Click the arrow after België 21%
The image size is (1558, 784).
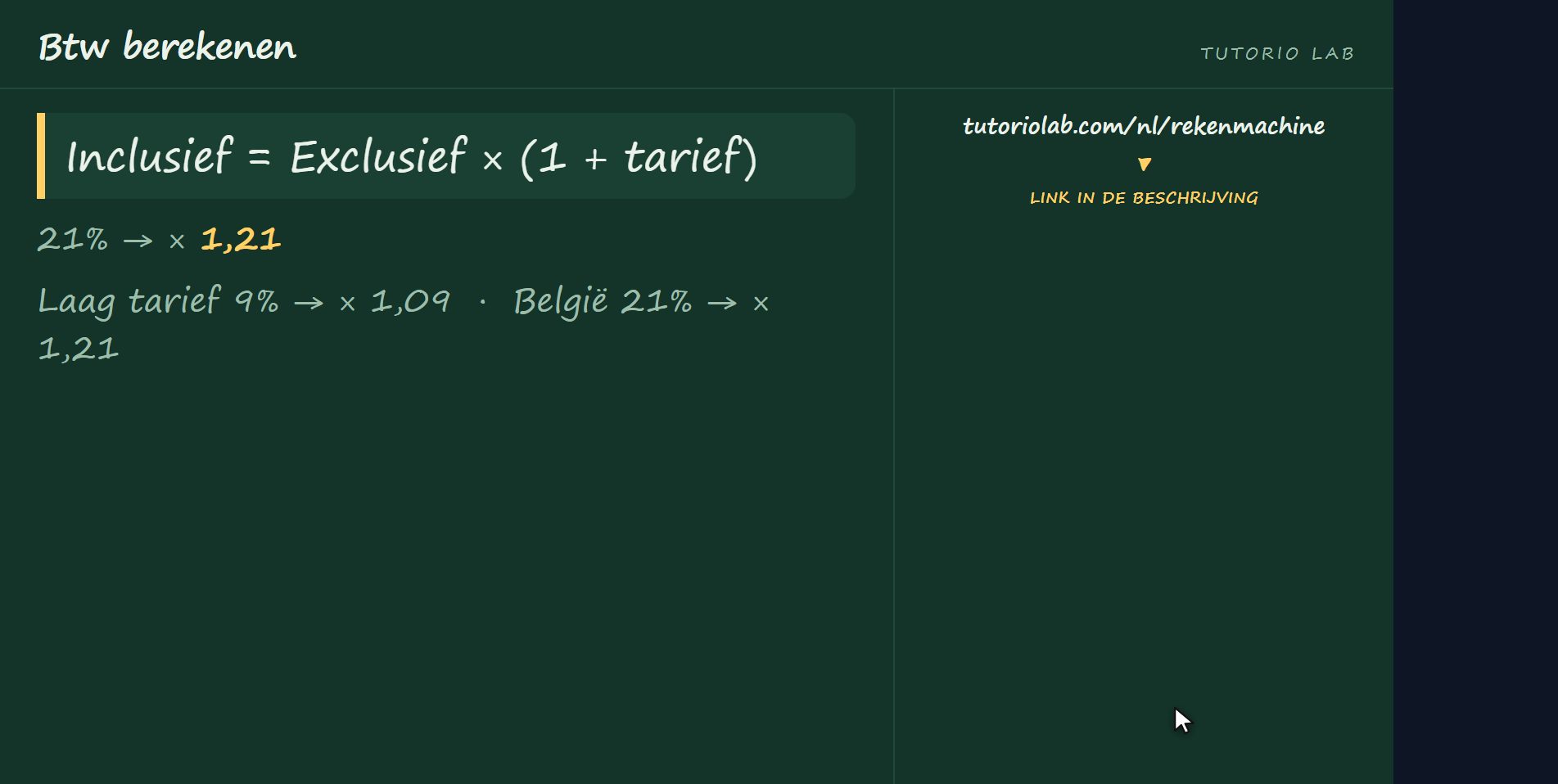coord(722,304)
